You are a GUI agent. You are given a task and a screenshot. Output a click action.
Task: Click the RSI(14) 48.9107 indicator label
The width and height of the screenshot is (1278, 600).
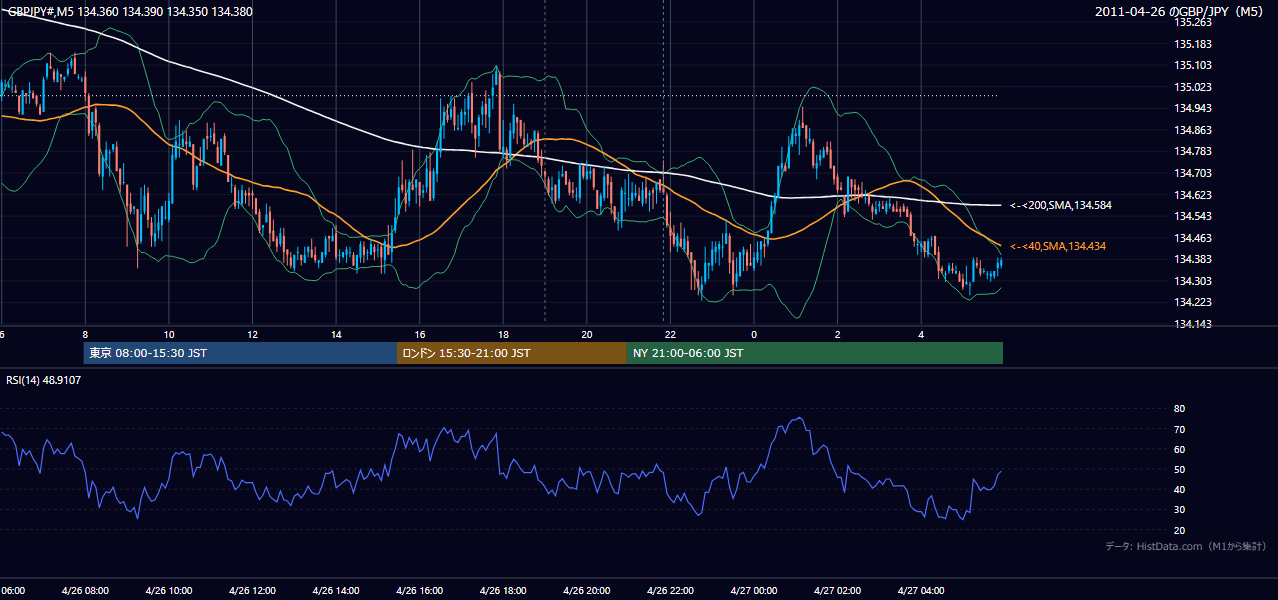44,380
